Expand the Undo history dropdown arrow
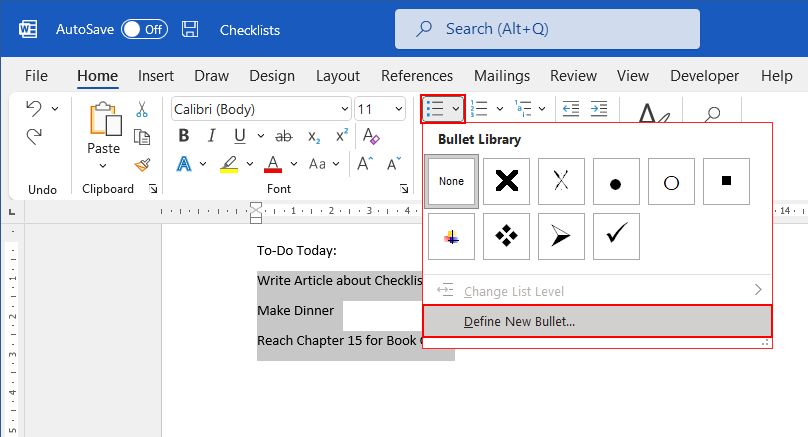808x437 pixels. click(55, 109)
